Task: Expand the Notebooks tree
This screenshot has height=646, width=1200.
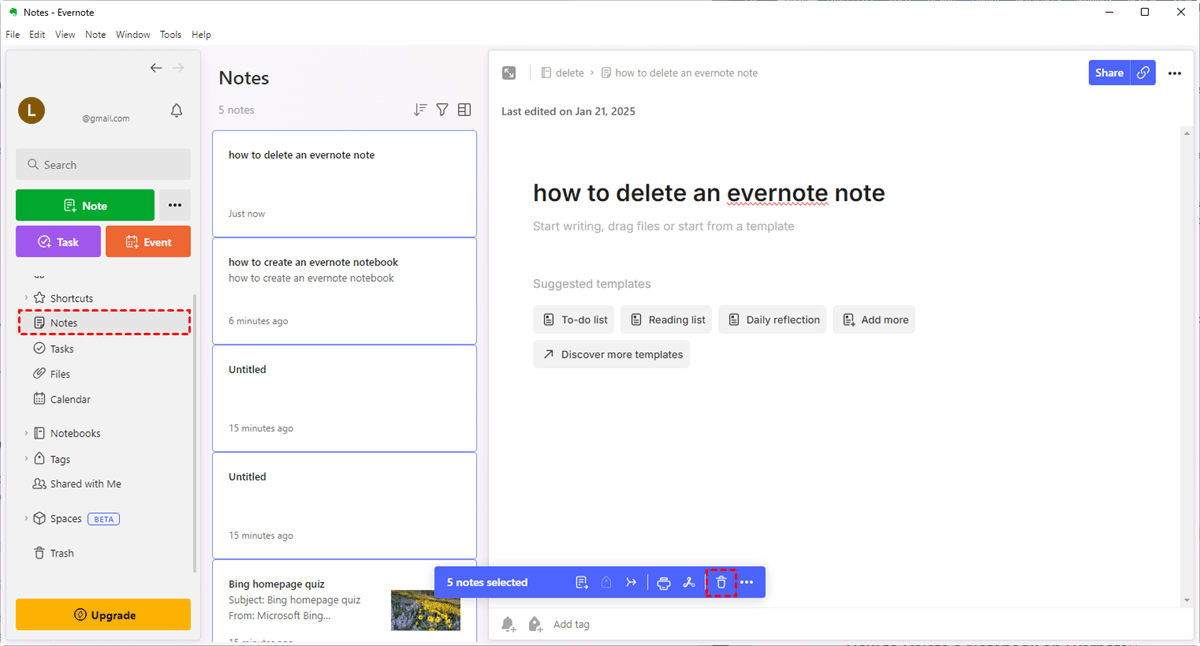Action: tap(27, 433)
